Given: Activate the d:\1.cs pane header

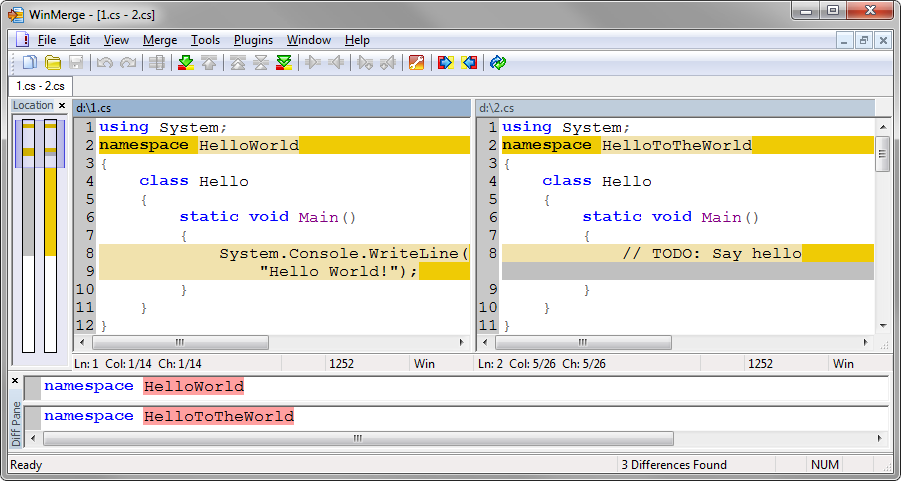Looking at the screenshot, I should click(272, 108).
